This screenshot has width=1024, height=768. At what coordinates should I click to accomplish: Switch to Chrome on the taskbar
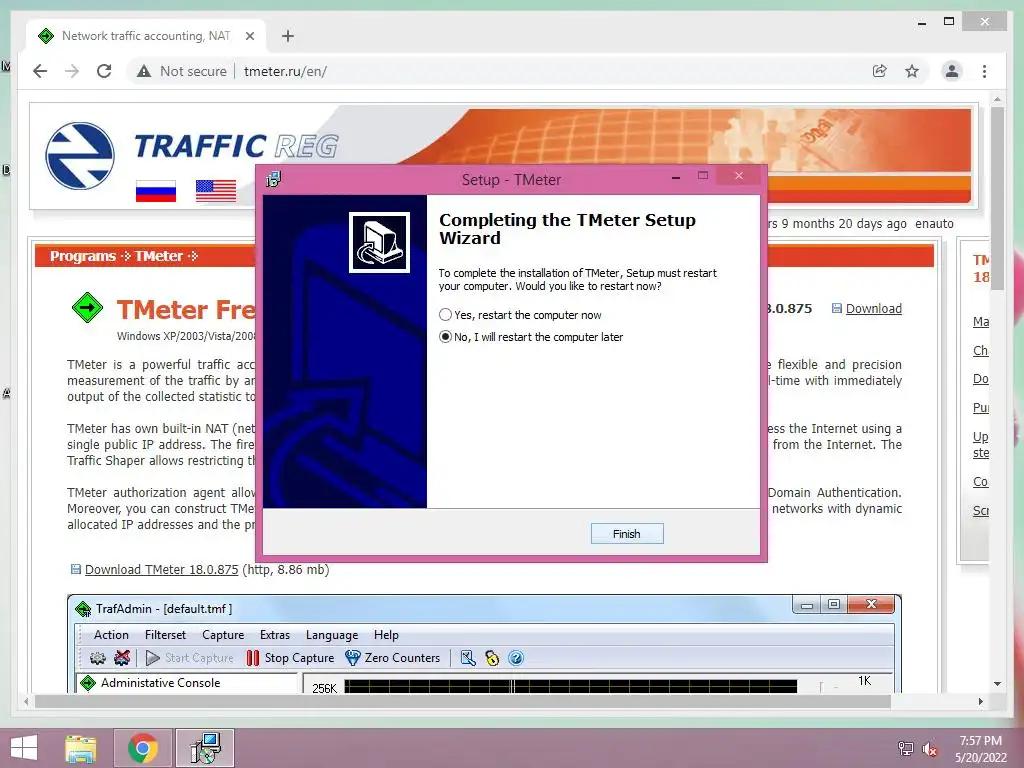tap(142, 748)
